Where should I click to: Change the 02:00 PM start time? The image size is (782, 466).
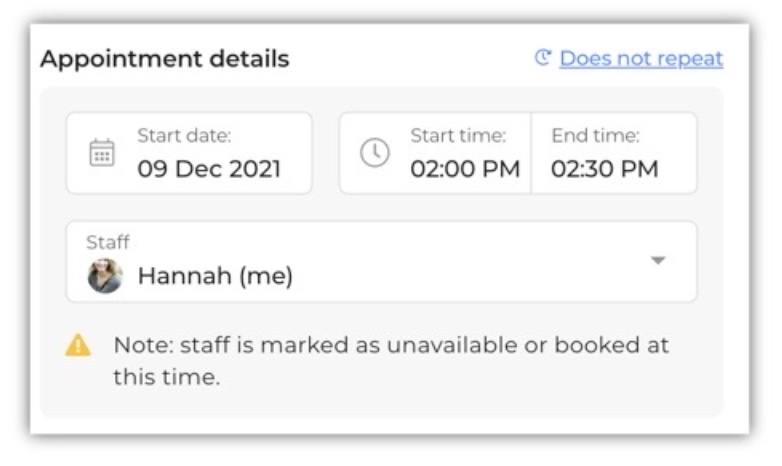point(465,169)
